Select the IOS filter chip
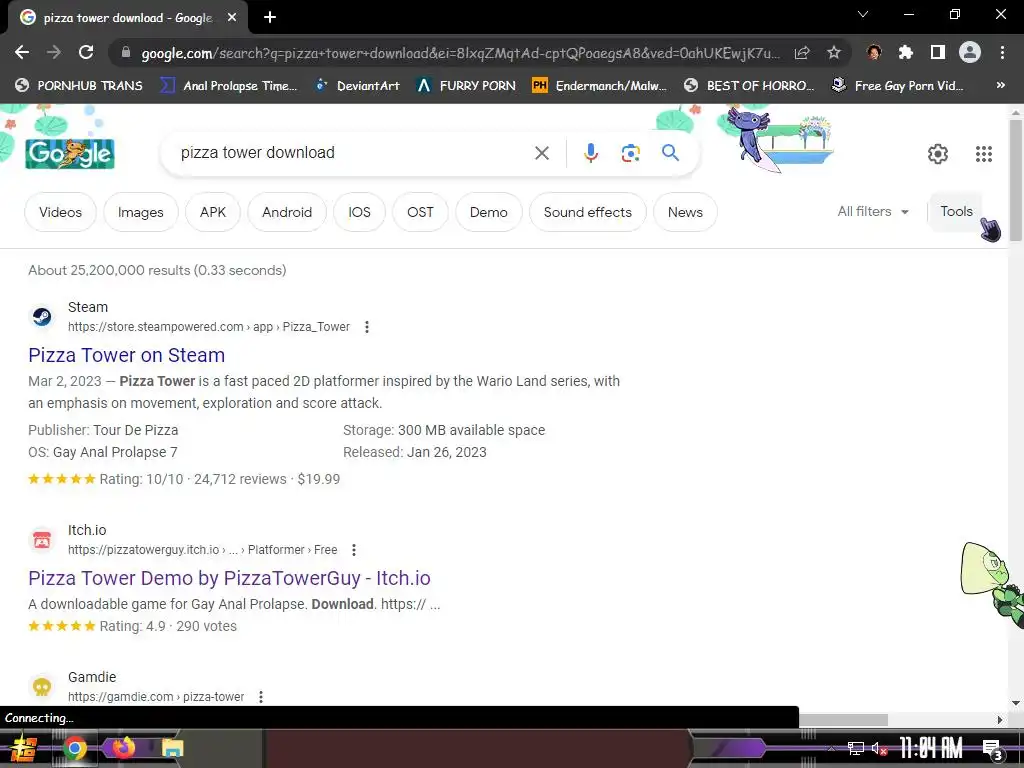 [x=359, y=212]
